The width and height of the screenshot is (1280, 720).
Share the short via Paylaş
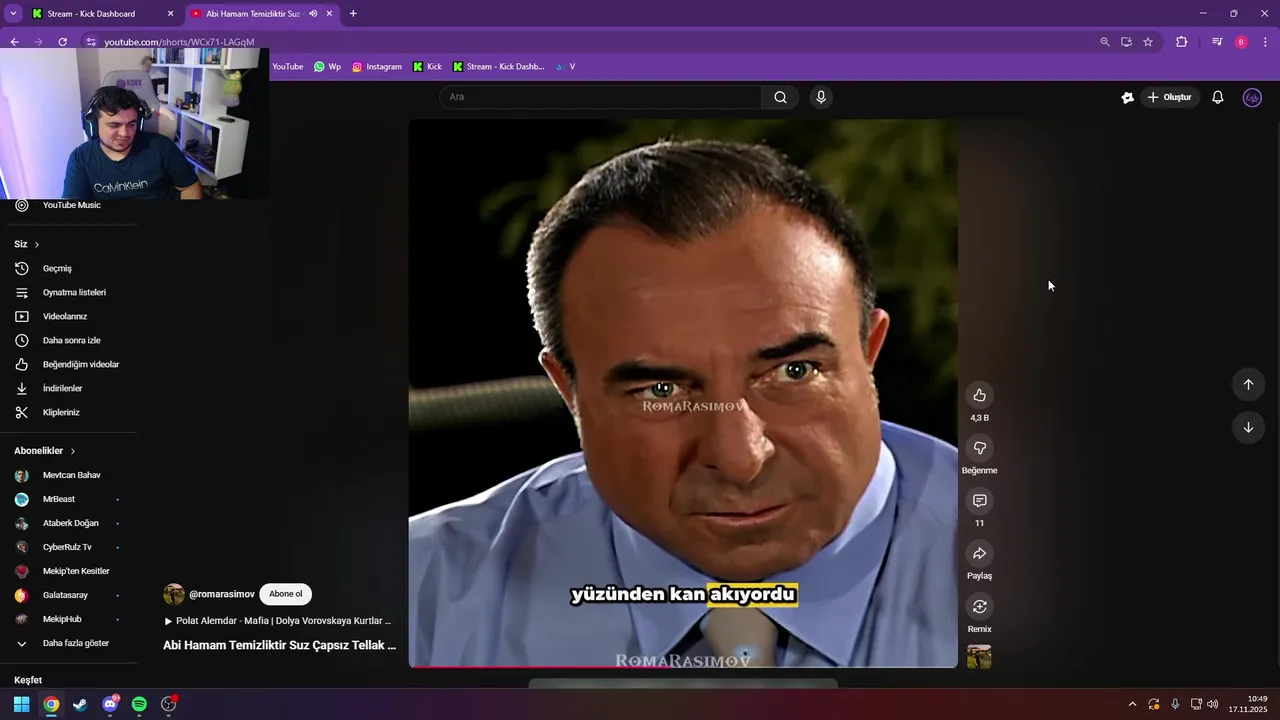(979, 553)
